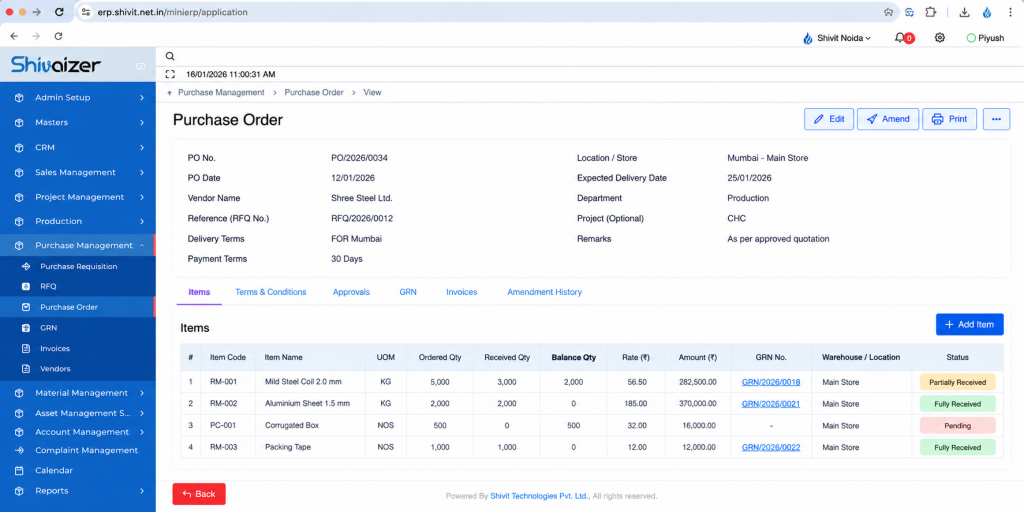Click the Purchase Requisition icon
The width and height of the screenshot is (1024, 512).
click(x=26, y=266)
